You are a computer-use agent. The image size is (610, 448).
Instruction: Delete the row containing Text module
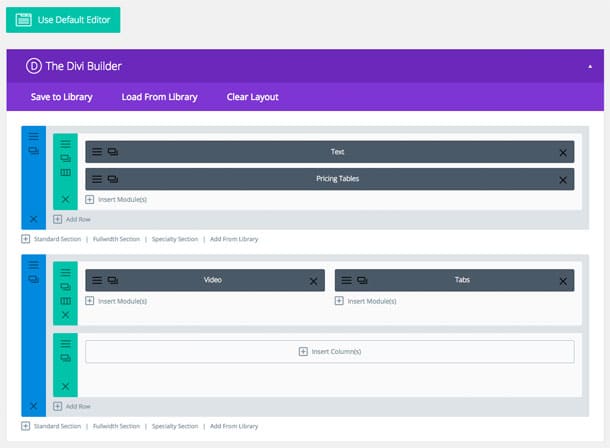(x=65, y=199)
